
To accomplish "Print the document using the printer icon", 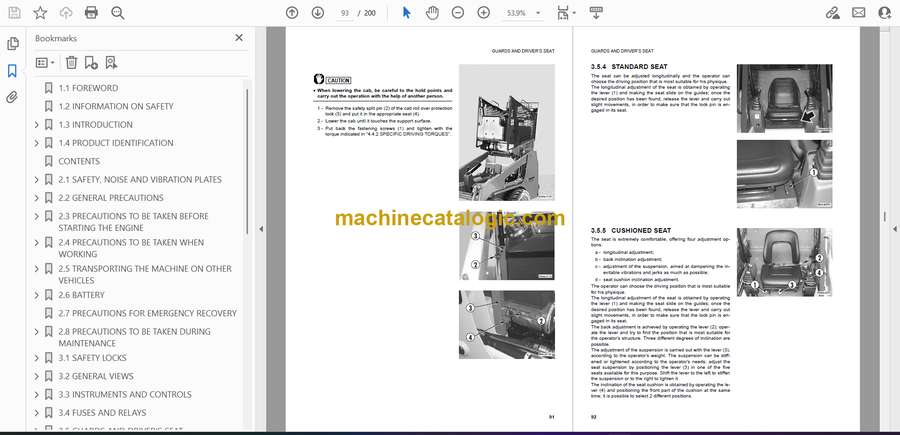I will pyautogui.click(x=92, y=13).
